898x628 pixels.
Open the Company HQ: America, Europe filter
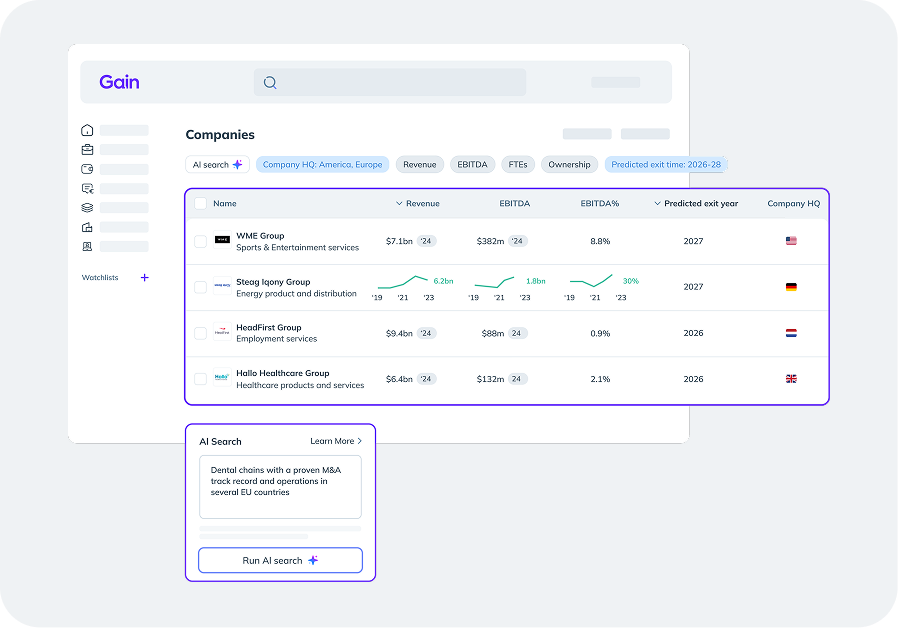322,165
